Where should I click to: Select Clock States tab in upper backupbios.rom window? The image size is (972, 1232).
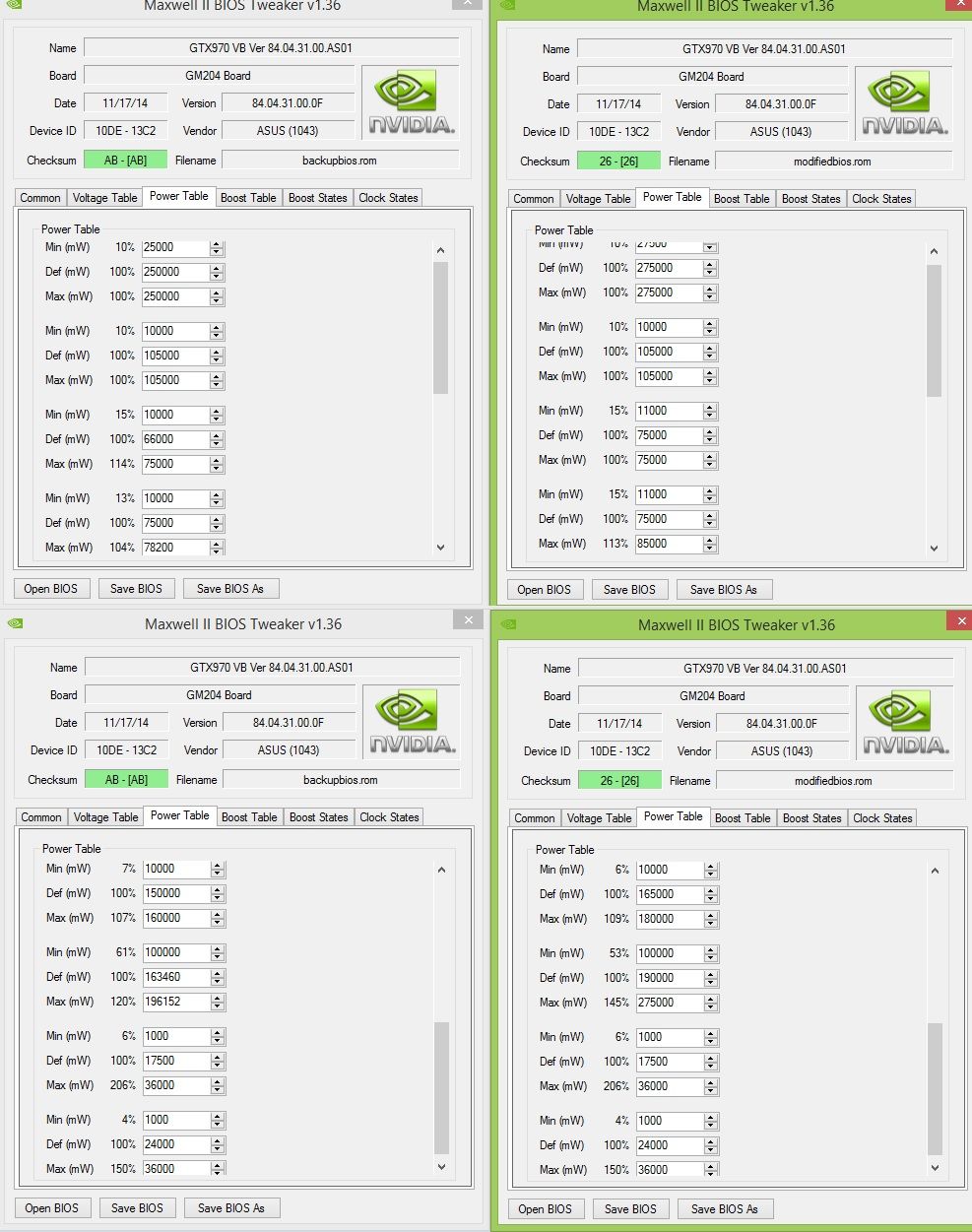(388, 197)
